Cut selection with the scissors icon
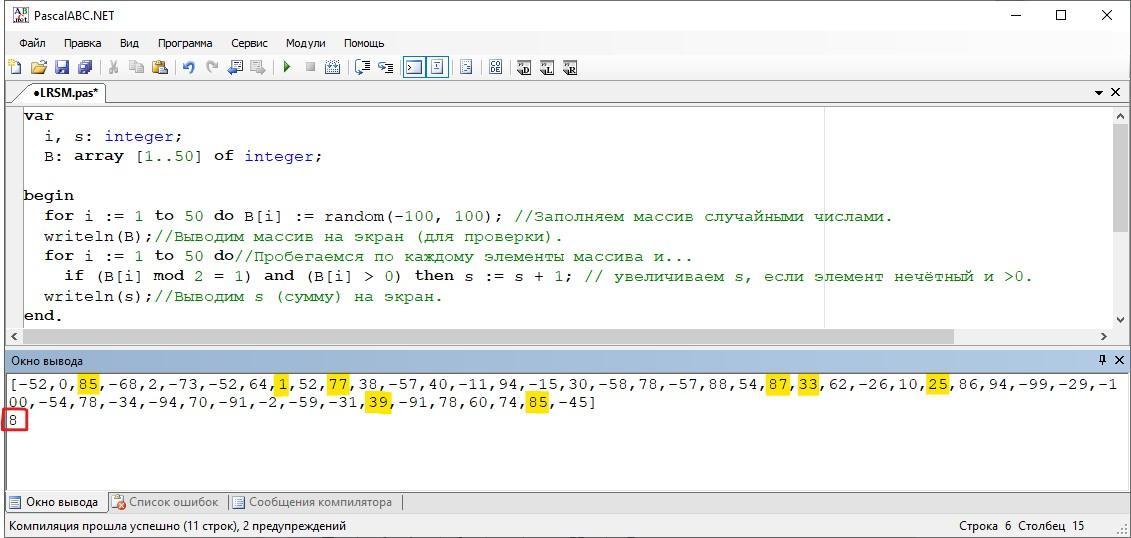 pyautogui.click(x=113, y=67)
